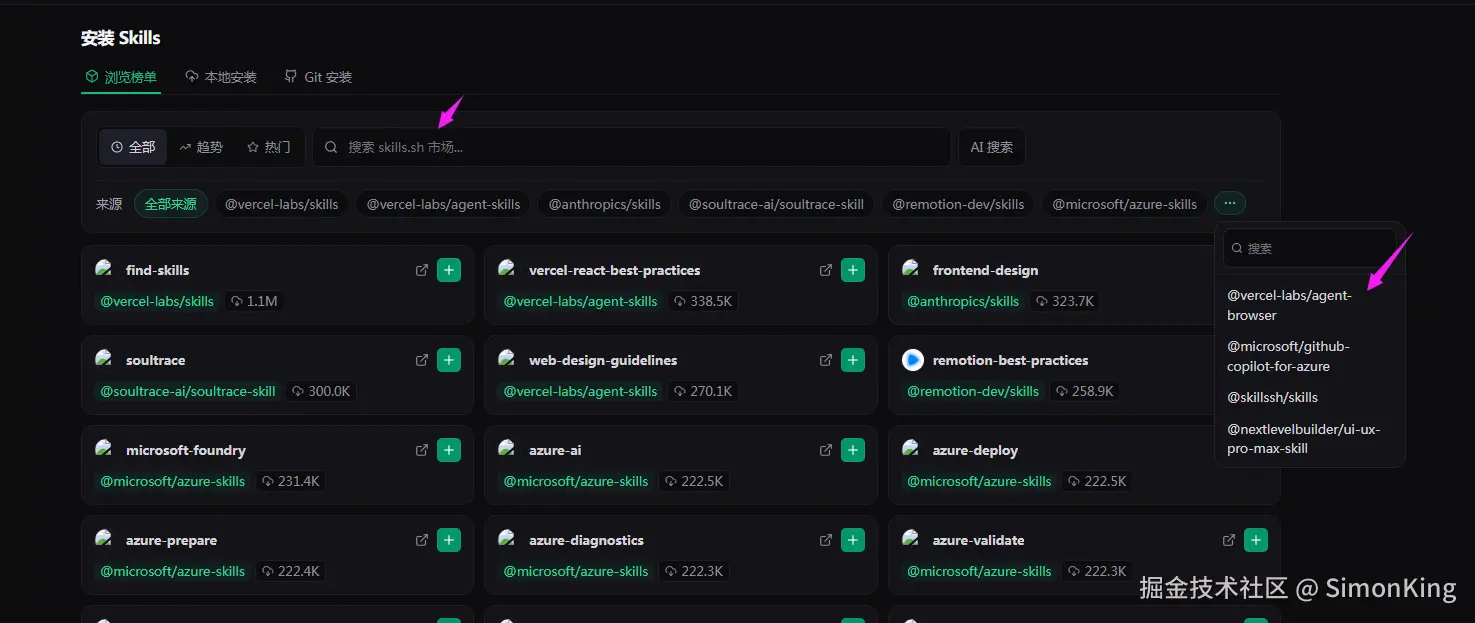Click the azure-validate title

pos(979,540)
